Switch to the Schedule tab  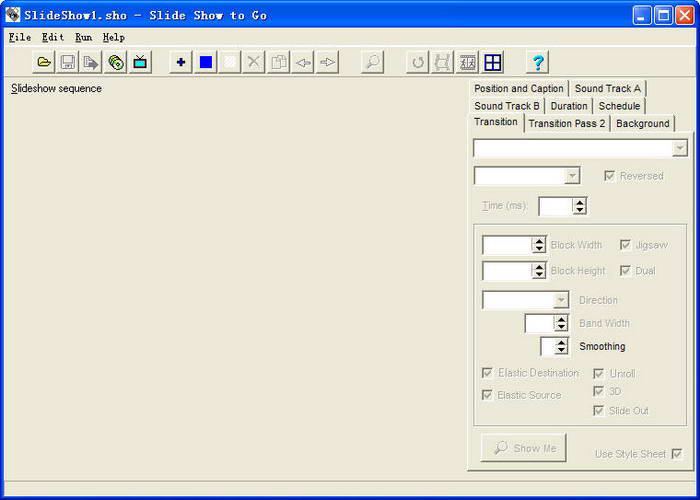(x=619, y=106)
